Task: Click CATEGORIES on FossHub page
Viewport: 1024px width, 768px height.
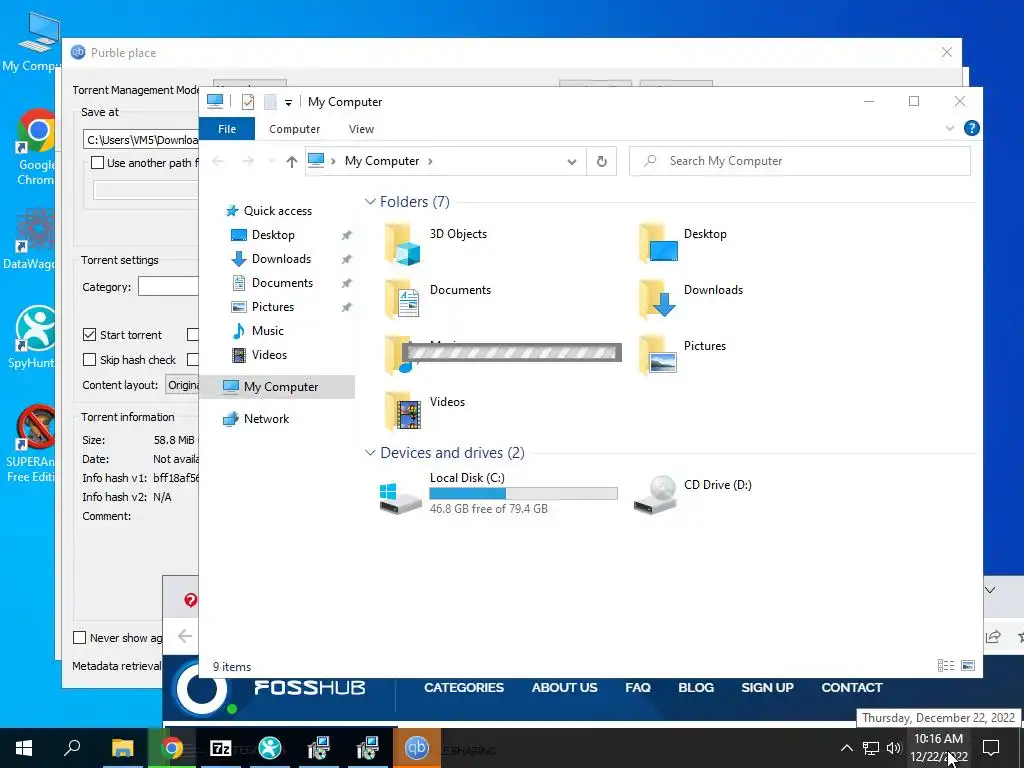Action: (464, 688)
